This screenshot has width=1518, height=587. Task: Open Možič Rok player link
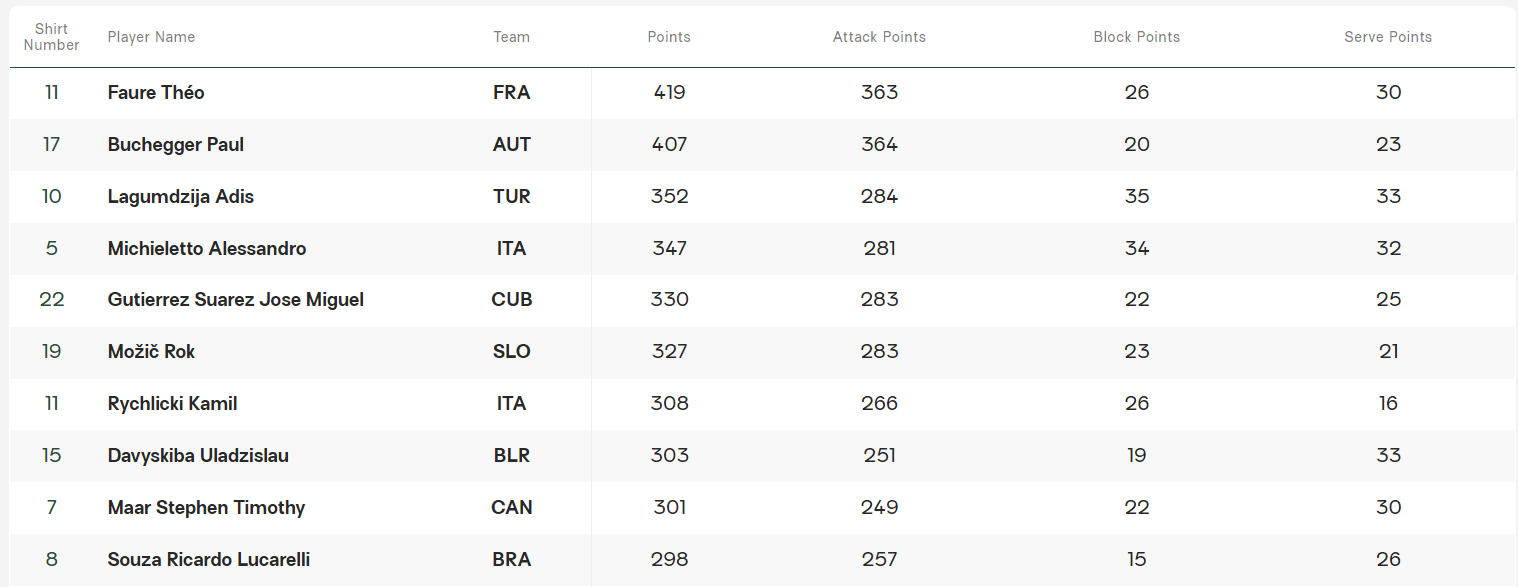151,352
